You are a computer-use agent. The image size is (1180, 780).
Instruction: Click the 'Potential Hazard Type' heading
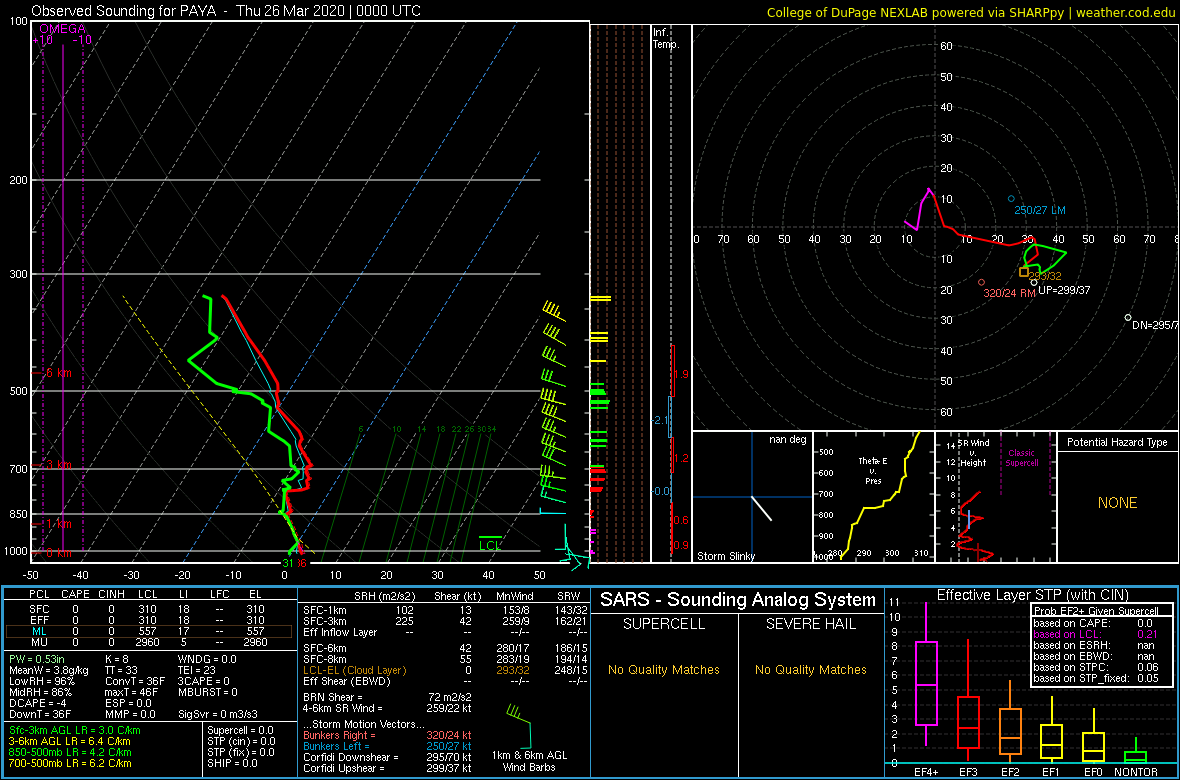pos(1117,442)
